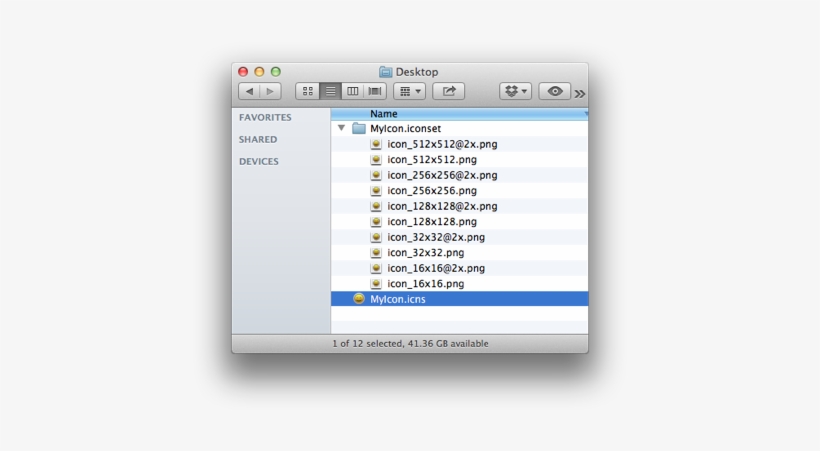
Task: Click the thumbnail icon of icon_256x256.png
Action: coord(376,190)
